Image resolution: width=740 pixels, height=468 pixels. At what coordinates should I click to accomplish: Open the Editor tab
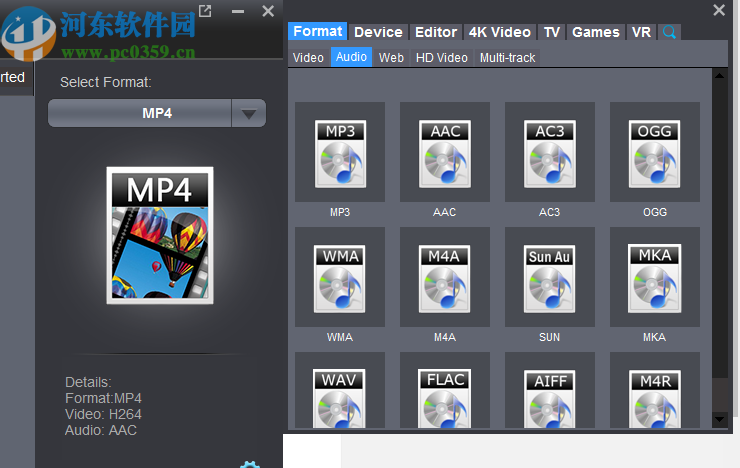click(436, 32)
